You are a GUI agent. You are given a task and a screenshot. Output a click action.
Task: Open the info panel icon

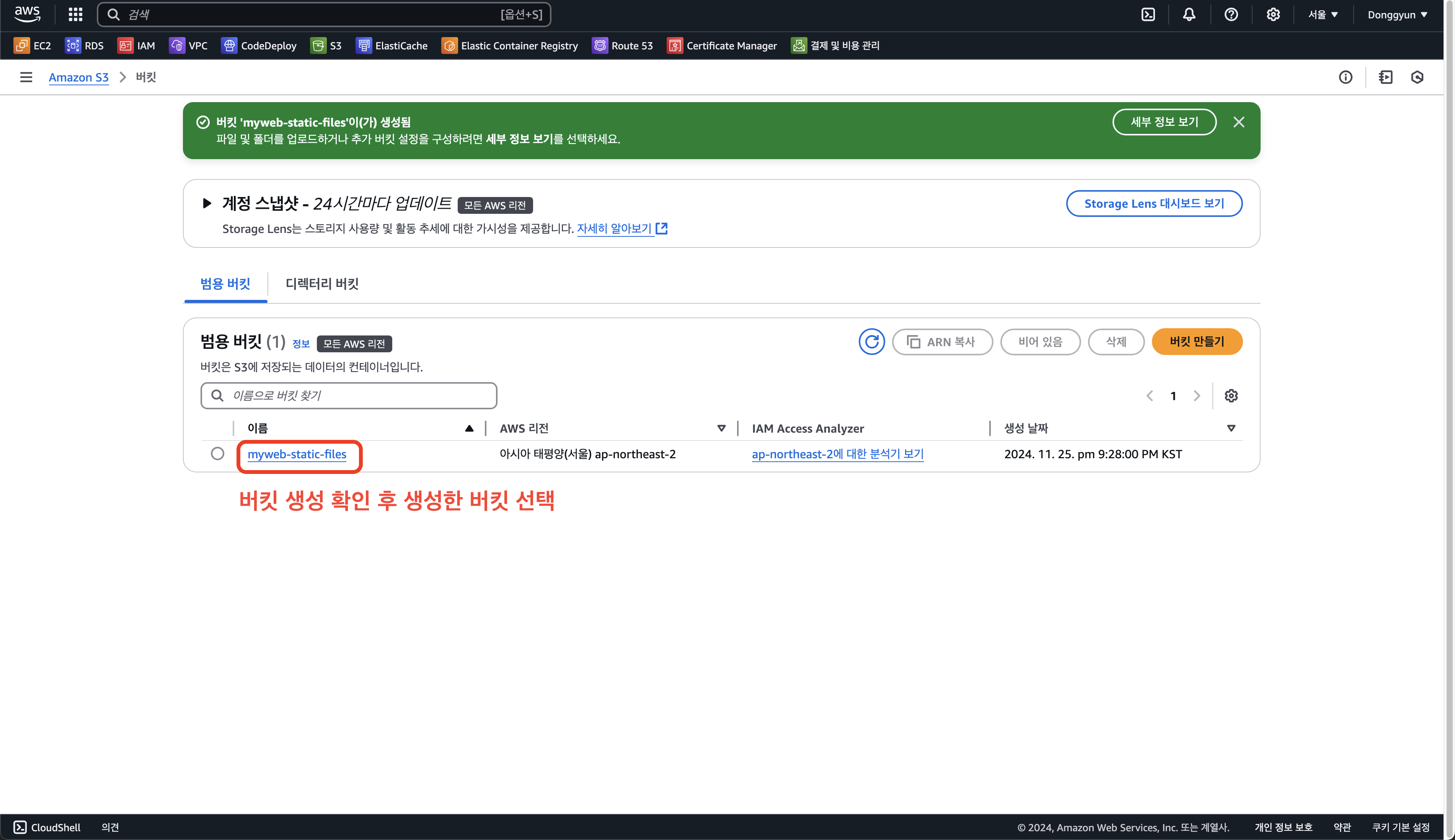pyautogui.click(x=1345, y=77)
